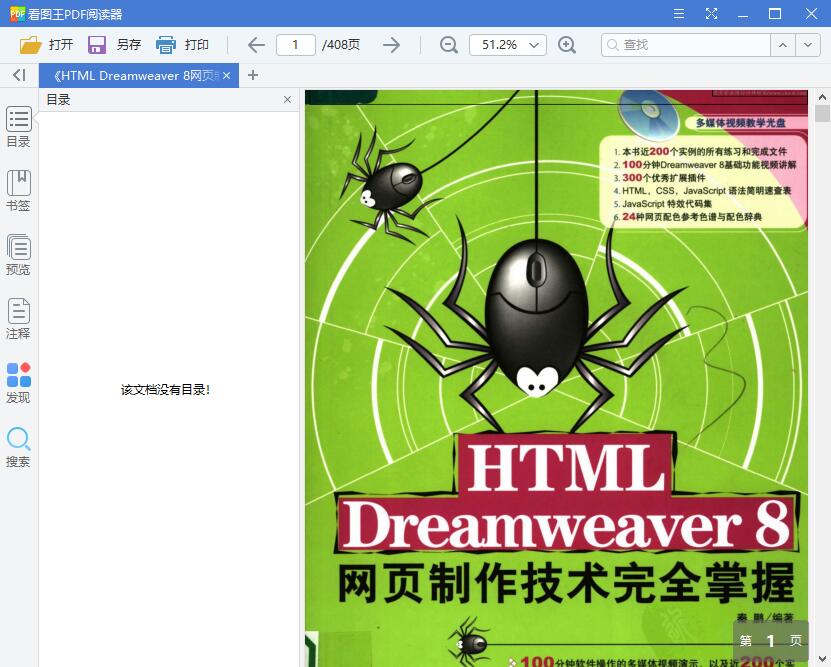This screenshot has width=831, height=667.
Task: Zoom in with the plus magnifier
Action: point(567,45)
